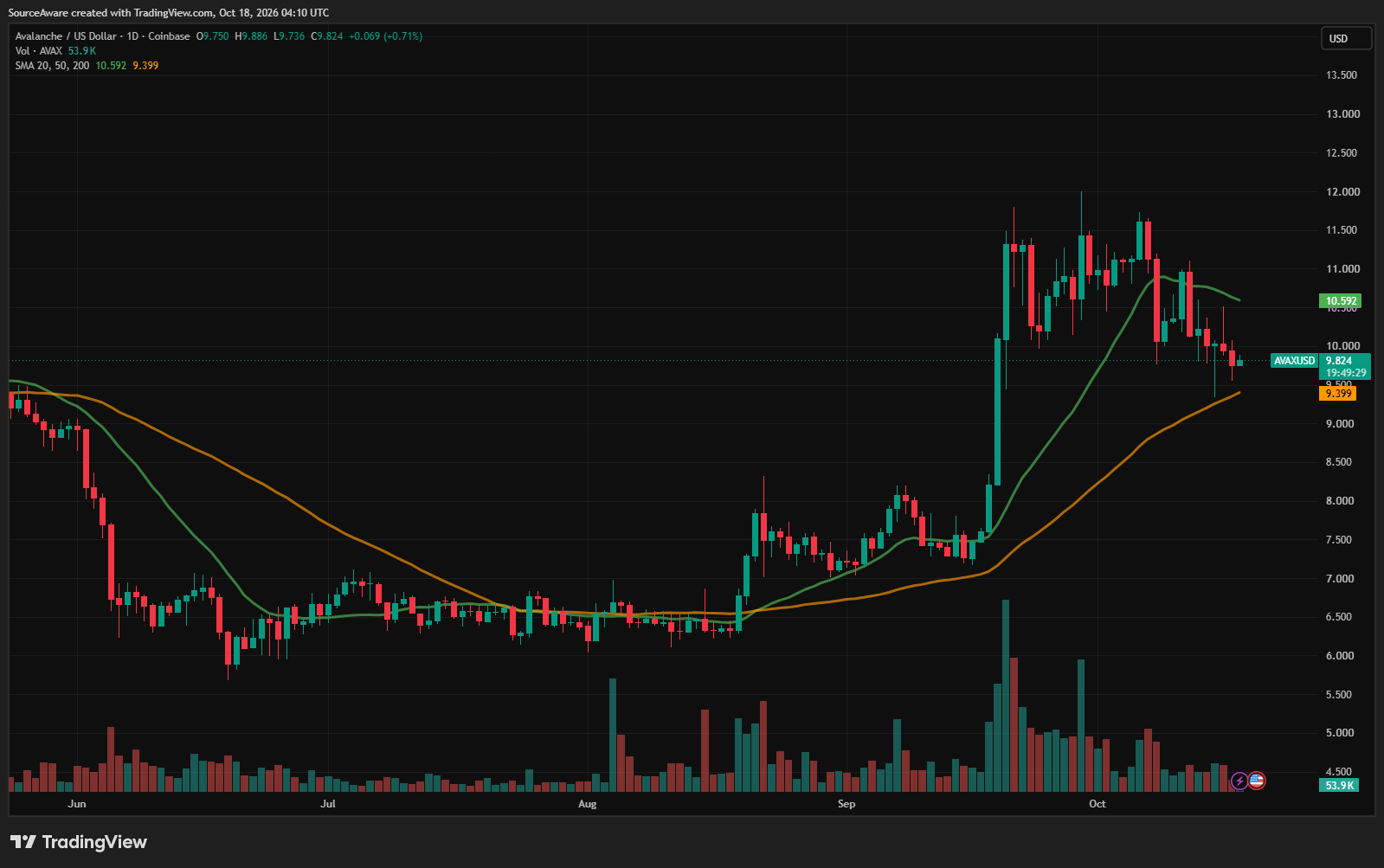Click the Oct label on the time axis
The image size is (1384, 868).
1098,804
